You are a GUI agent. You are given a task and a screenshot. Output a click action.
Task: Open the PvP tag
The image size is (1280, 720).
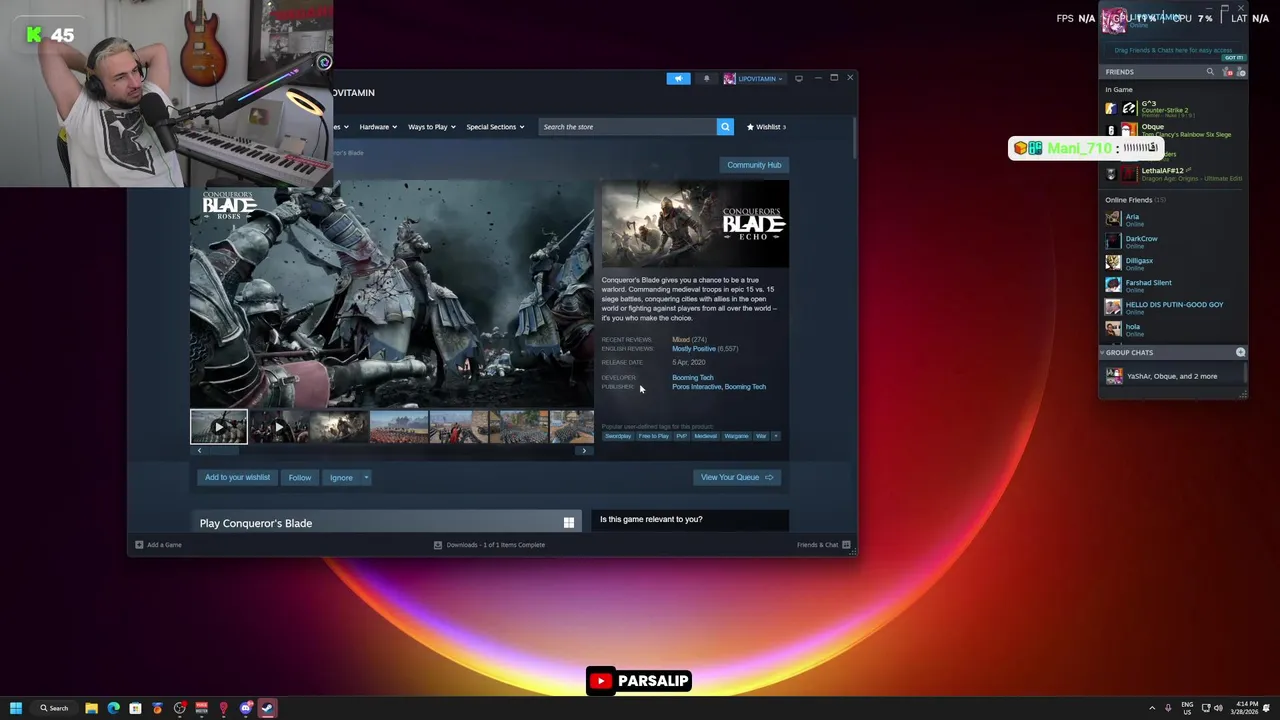tap(682, 436)
